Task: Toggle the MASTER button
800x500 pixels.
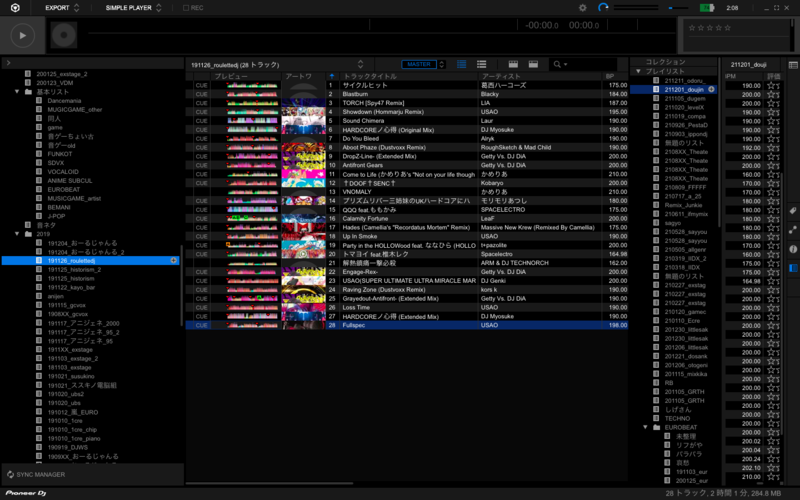Action: click(419, 64)
